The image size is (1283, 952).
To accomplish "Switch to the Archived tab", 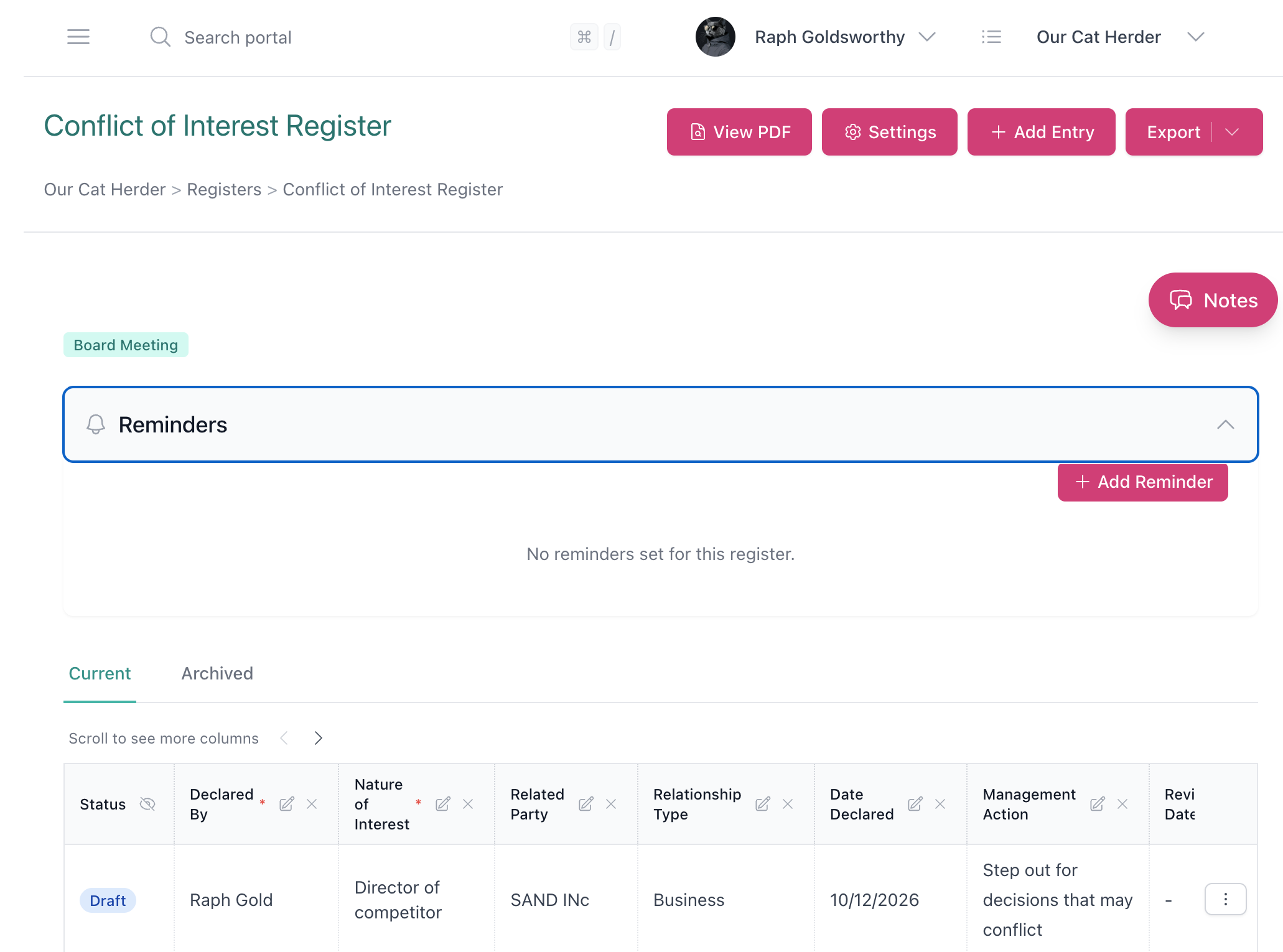I will point(217,673).
